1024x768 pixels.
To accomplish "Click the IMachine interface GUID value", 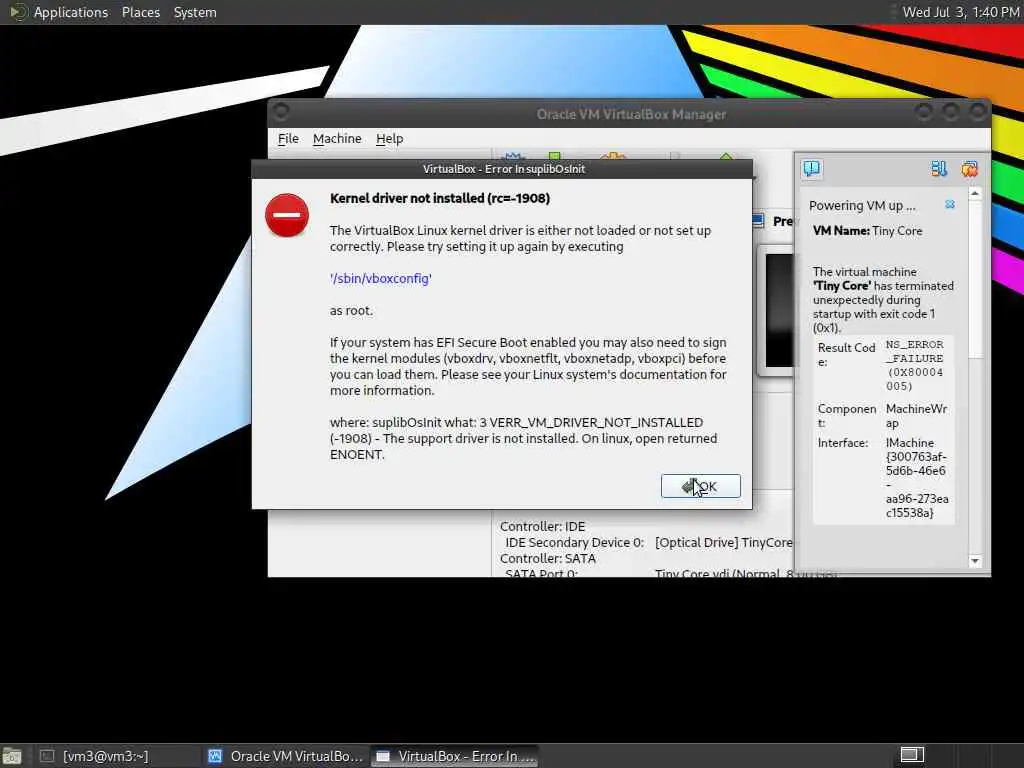I will tap(917, 477).
